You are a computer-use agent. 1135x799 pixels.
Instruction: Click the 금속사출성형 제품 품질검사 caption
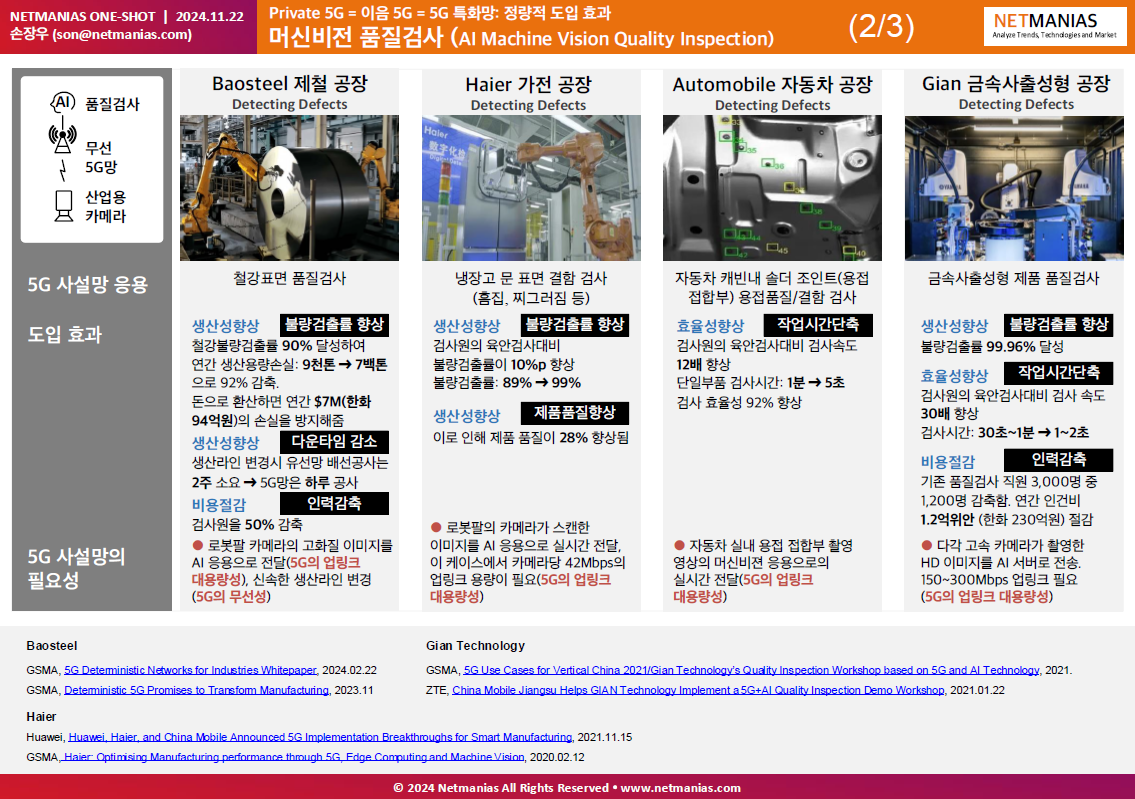pyautogui.click(x=1014, y=278)
